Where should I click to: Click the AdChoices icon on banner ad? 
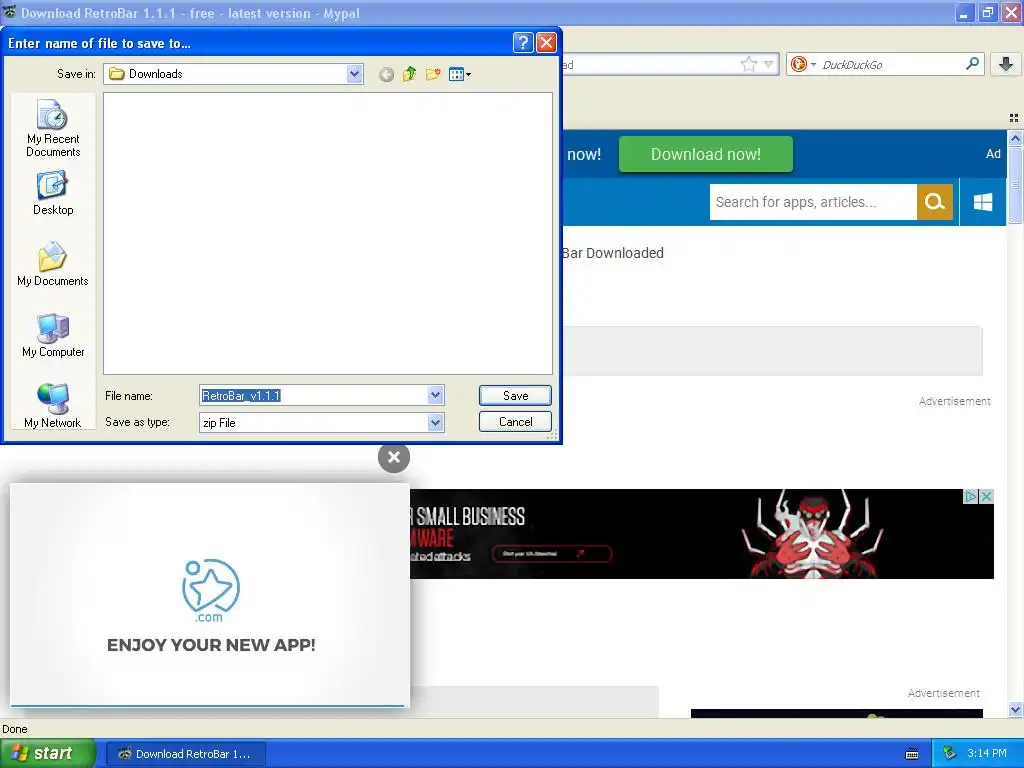(x=971, y=496)
